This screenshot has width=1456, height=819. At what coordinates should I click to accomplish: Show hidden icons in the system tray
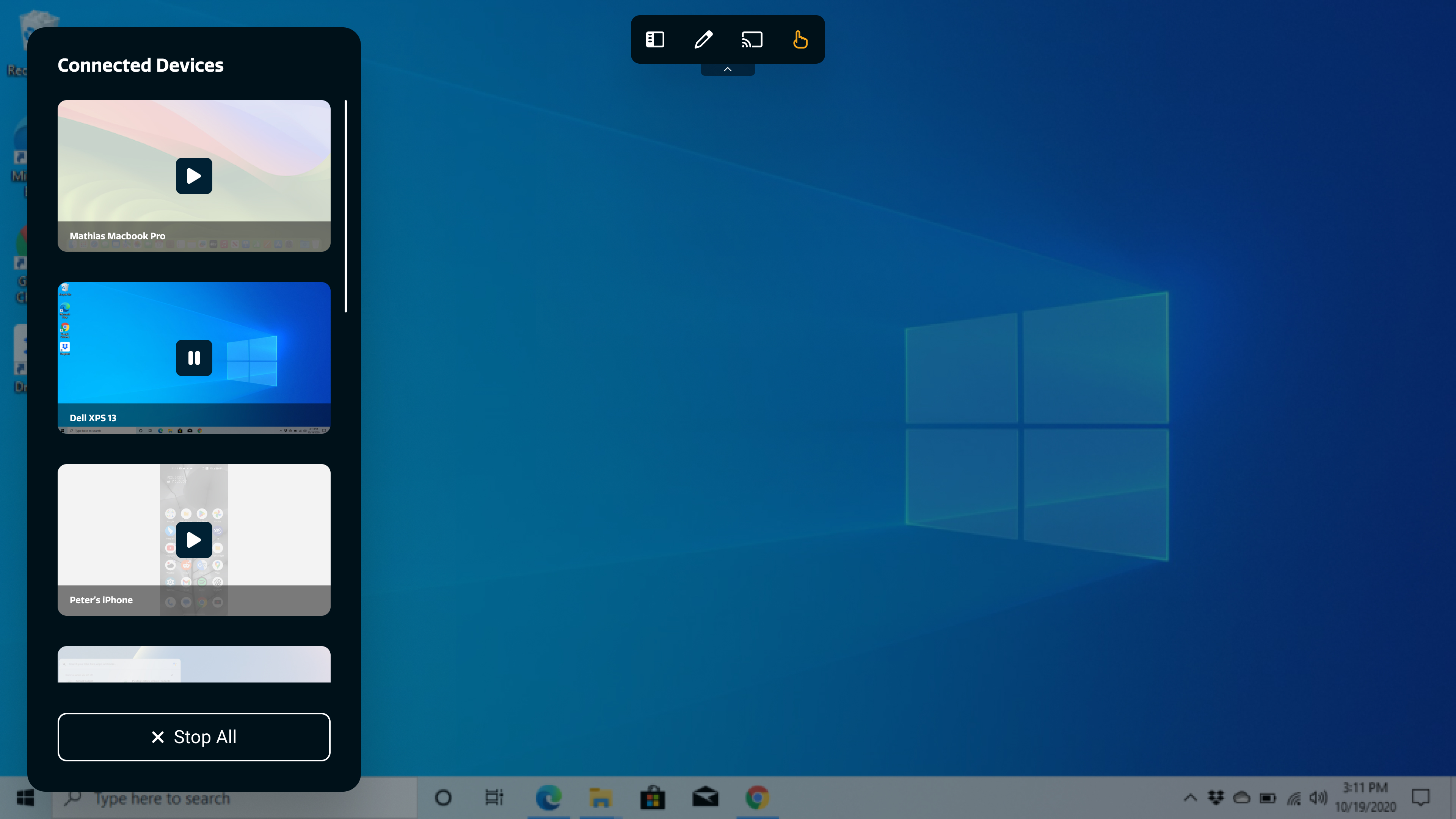pyautogui.click(x=1190, y=797)
